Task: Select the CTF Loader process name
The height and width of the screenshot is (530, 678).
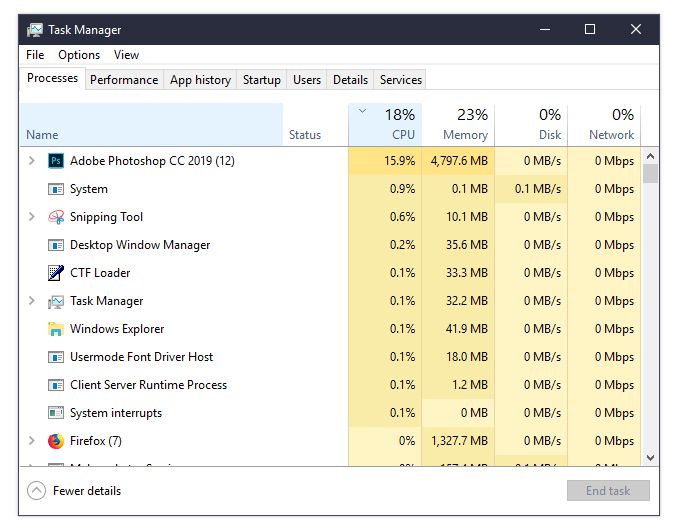Action: click(x=100, y=273)
